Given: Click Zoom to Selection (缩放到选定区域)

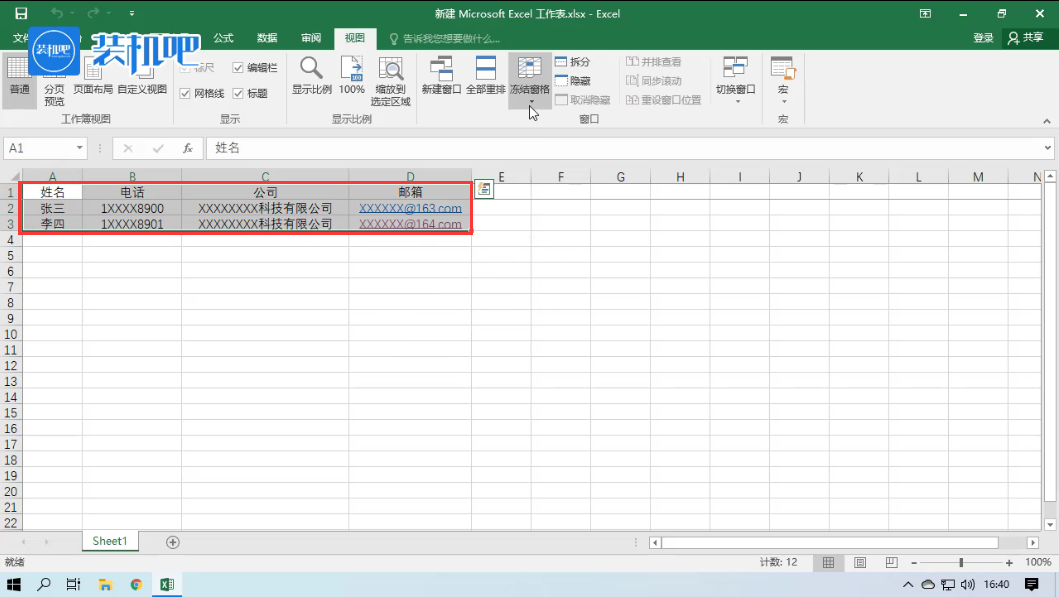Looking at the screenshot, I should coord(390,69).
